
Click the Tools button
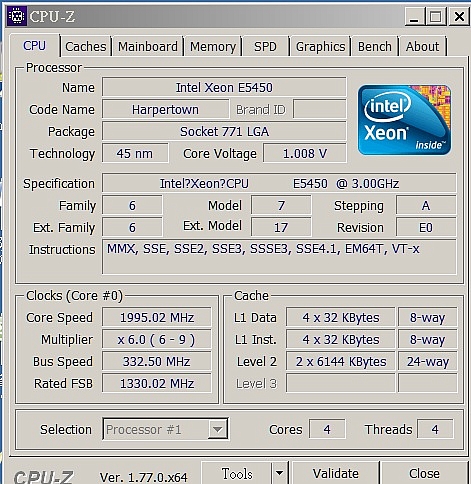[x=237, y=473]
